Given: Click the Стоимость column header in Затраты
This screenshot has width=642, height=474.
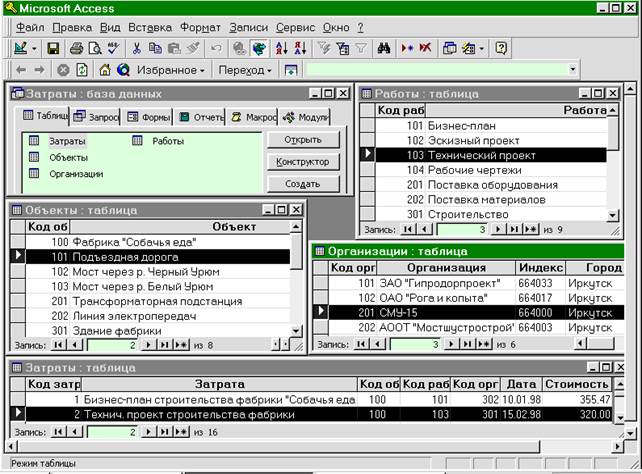Looking at the screenshot, I should click(x=576, y=384).
